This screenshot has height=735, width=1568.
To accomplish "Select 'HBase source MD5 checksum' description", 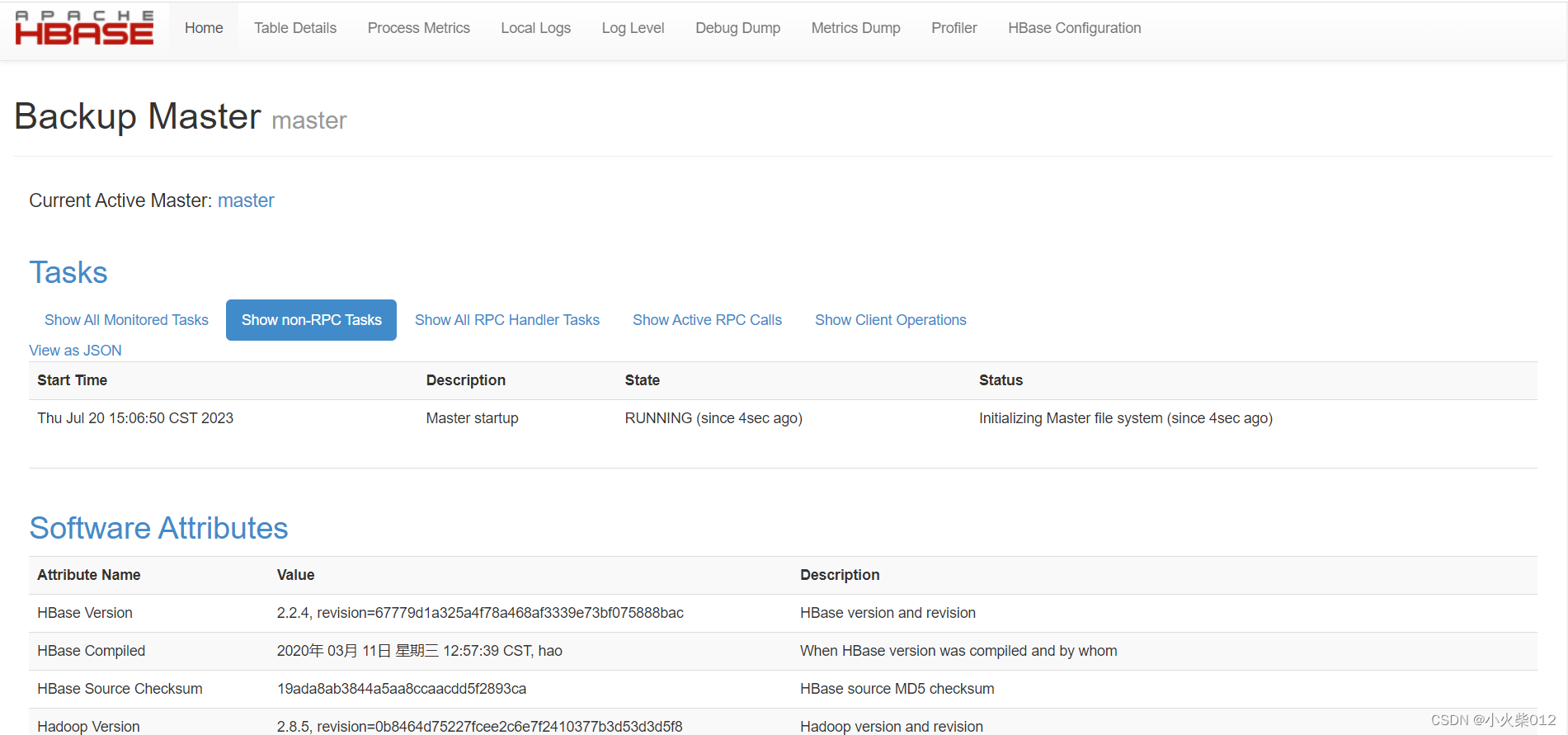I will [897, 689].
